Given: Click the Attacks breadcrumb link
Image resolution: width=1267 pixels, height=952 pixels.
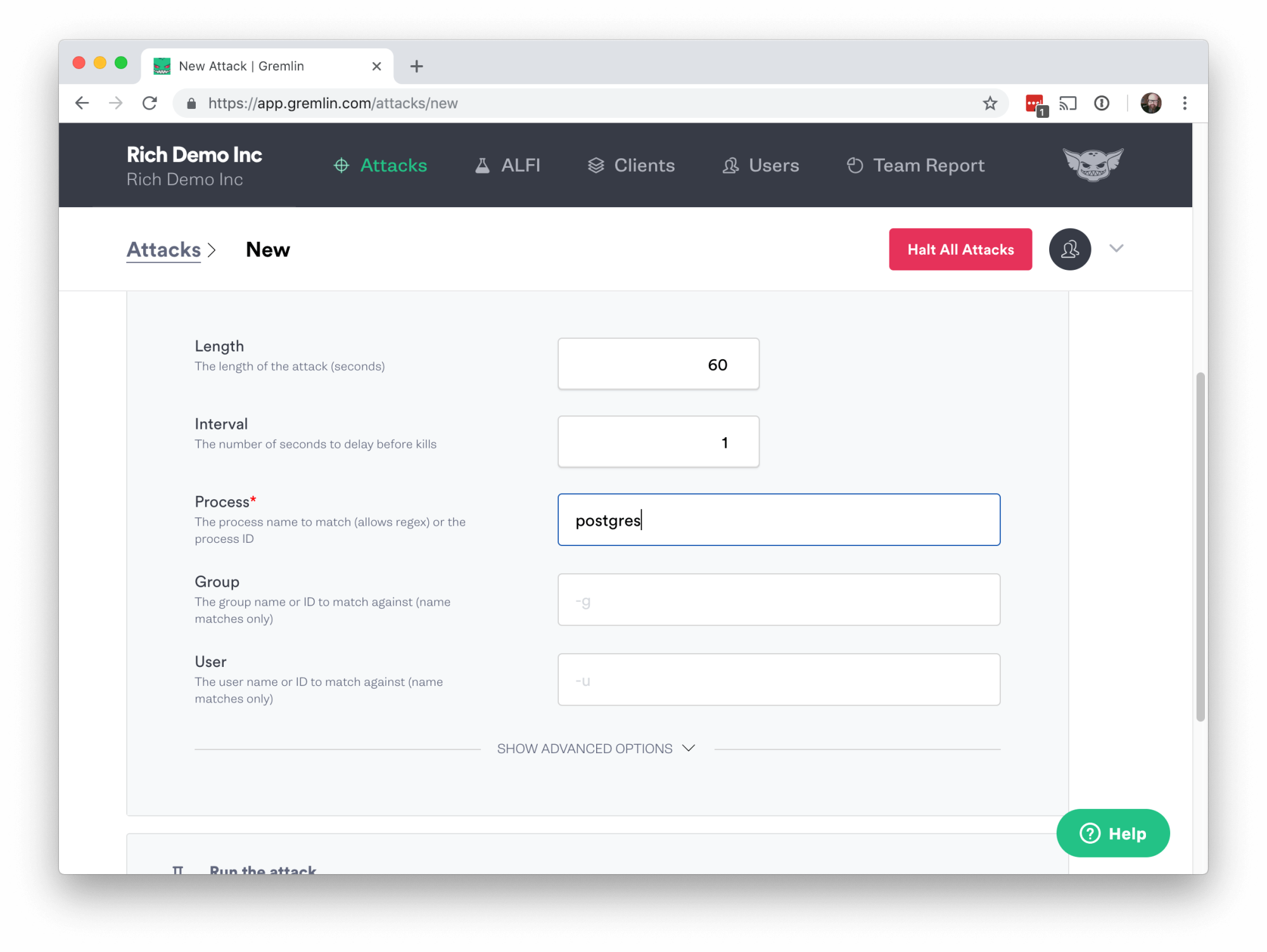Looking at the screenshot, I should (163, 249).
